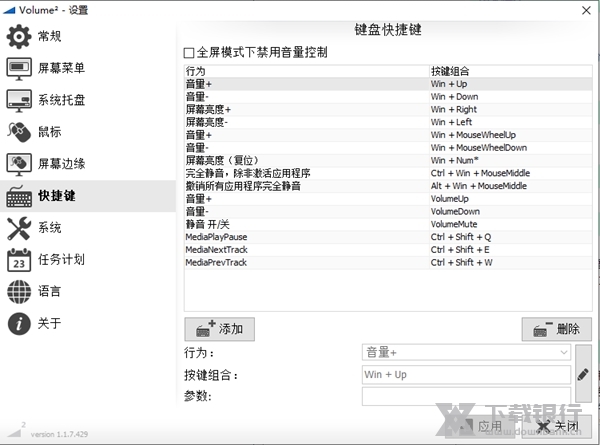Click the version 1.1.7.429 label
This screenshot has height=445, width=600.
pos(59,434)
